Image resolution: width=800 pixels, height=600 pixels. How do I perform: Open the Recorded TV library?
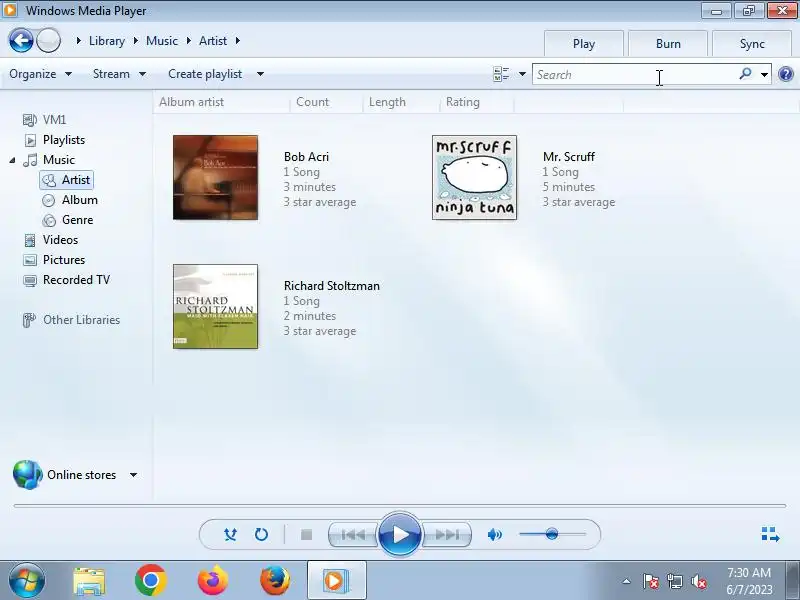pyautogui.click(x=66, y=280)
